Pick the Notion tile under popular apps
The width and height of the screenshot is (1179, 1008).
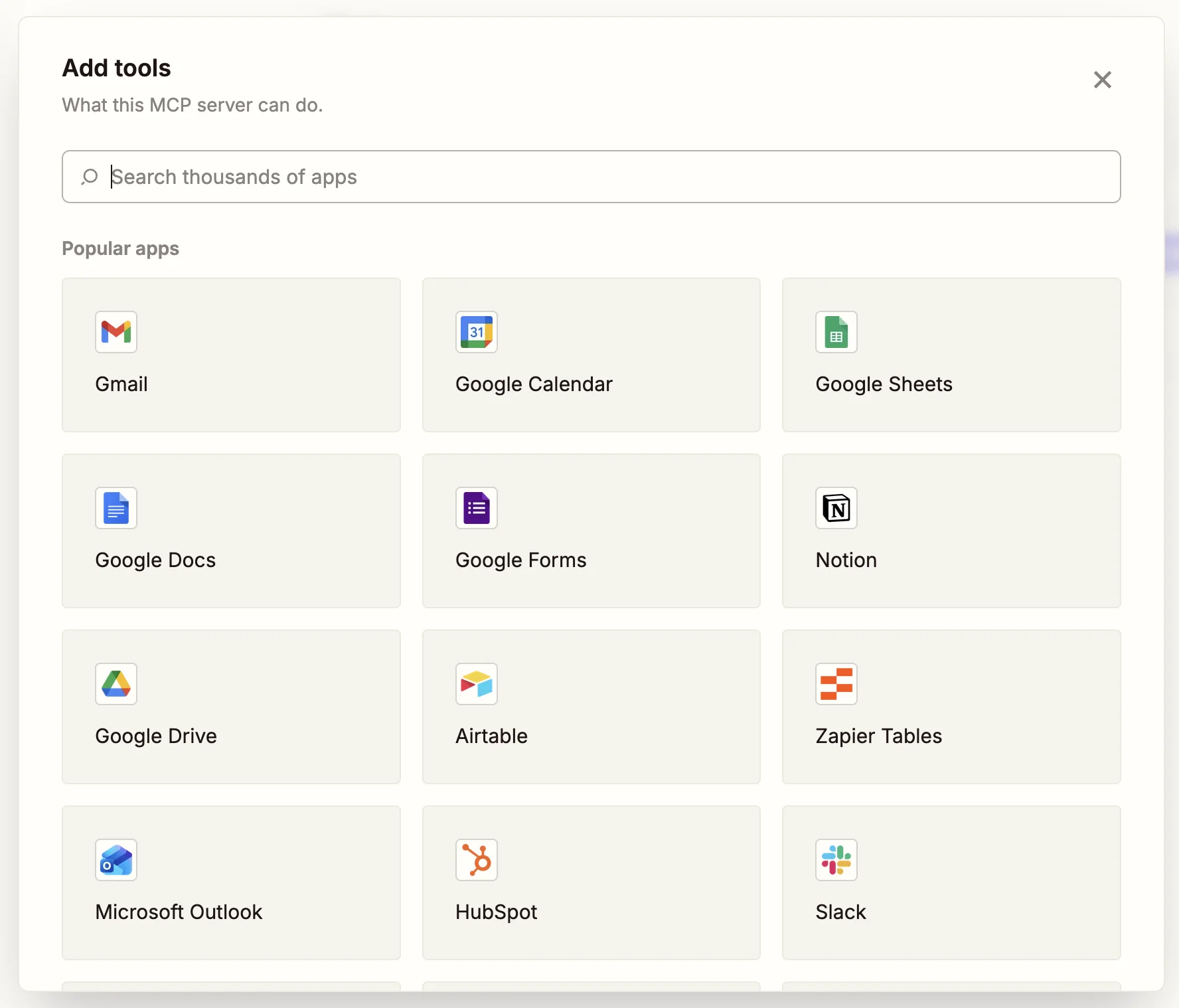pyautogui.click(x=951, y=531)
